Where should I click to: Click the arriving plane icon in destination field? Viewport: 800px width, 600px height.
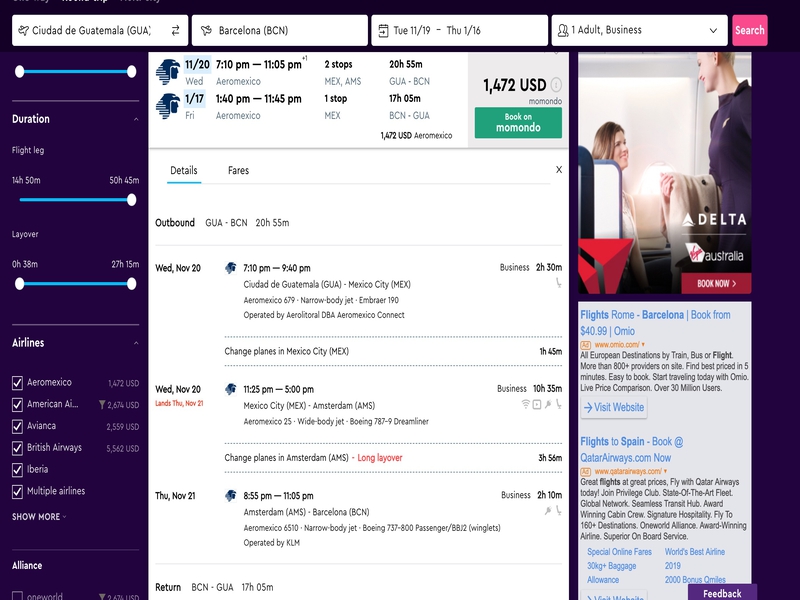pyautogui.click(x=206, y=31)
